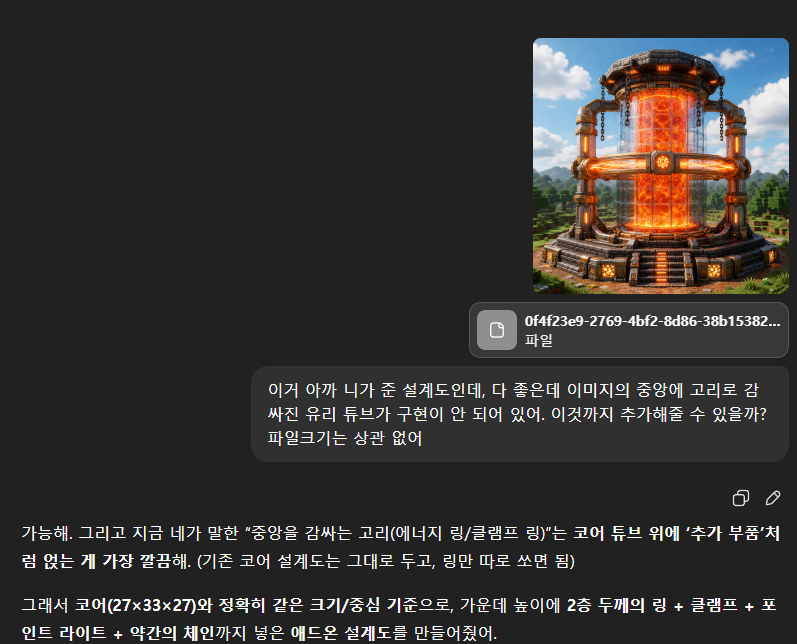Click the "파일" label under the filename

[x=538, y=340]
